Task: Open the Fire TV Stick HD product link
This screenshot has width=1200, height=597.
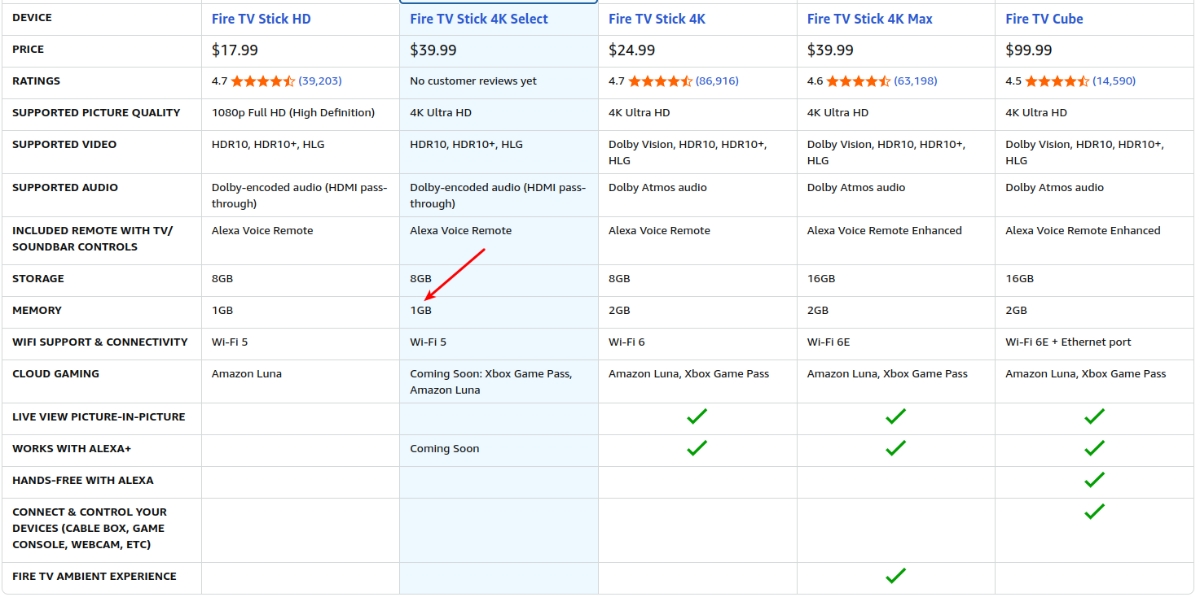Action: [x=261, y=19]
